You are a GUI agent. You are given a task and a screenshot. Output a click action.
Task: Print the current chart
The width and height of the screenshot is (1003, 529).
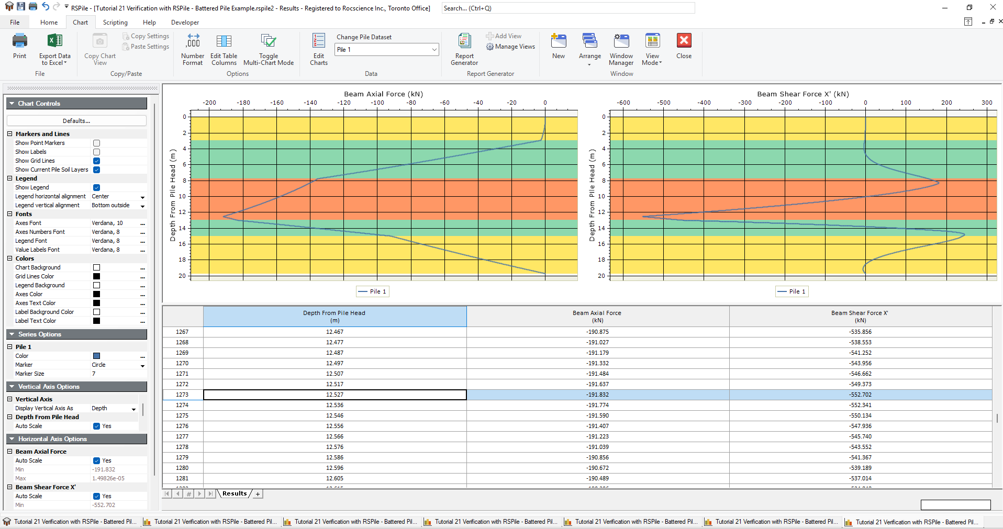[x=20, y=47]
